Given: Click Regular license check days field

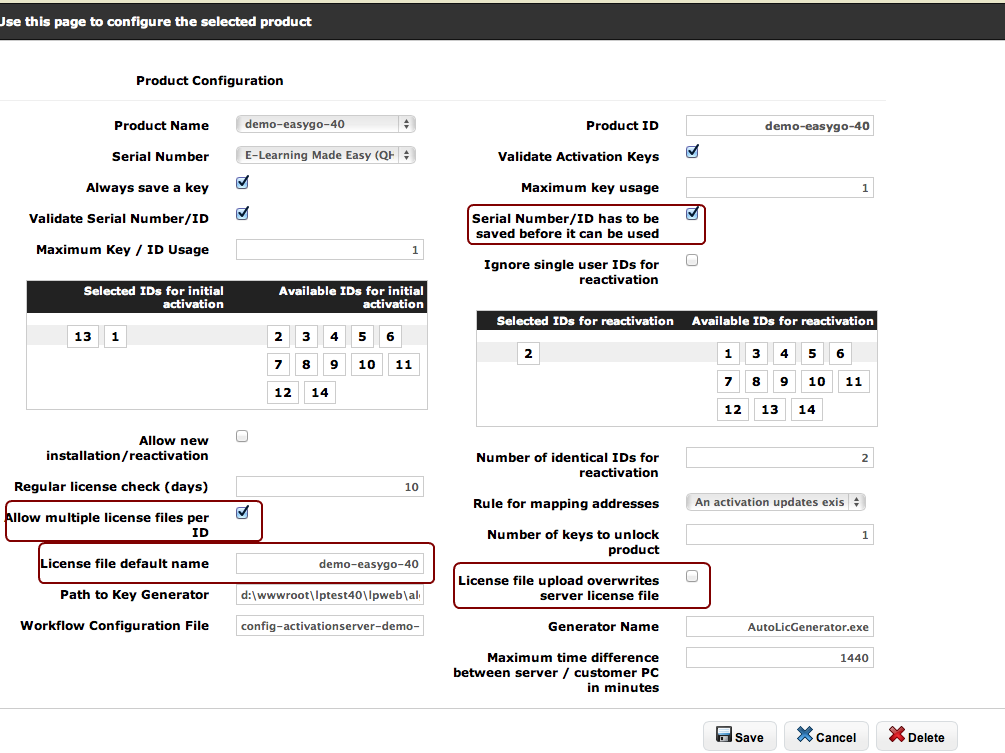Looking at the screenshot, I should 329,487.
